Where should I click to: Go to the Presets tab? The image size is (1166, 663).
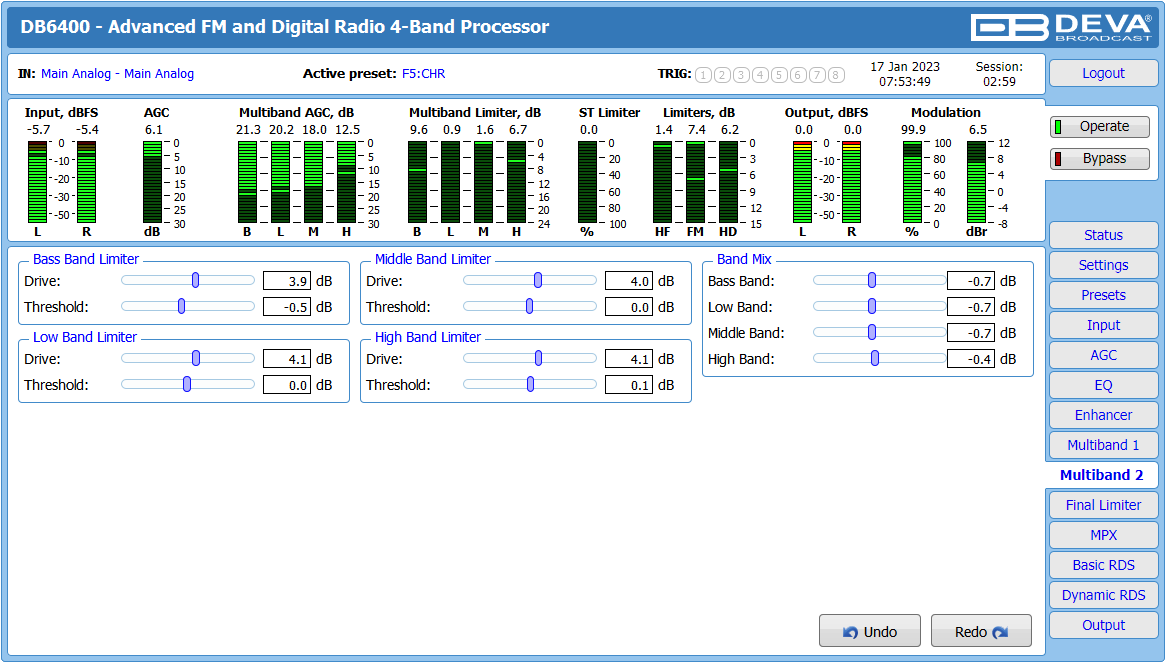pos(1104,295)
